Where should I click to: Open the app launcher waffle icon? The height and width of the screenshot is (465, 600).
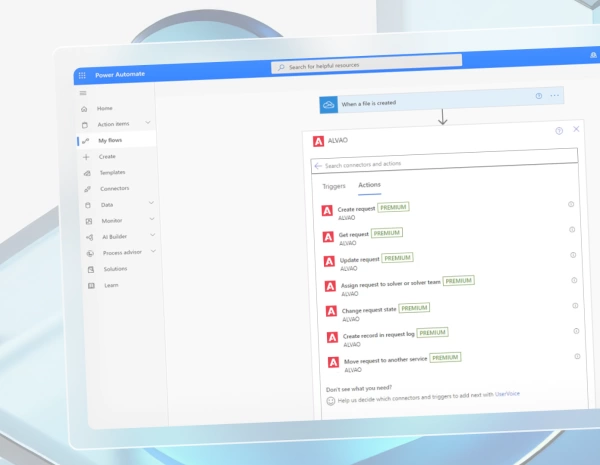tap(82, 75)
